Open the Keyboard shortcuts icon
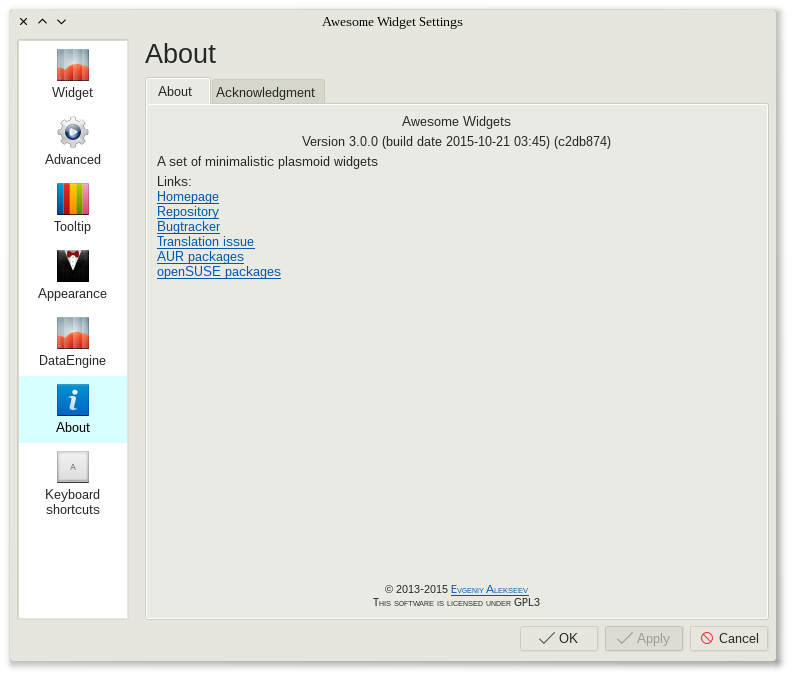Image resolution: width=792 pixels, height=677 pixels. coord(72,467)
